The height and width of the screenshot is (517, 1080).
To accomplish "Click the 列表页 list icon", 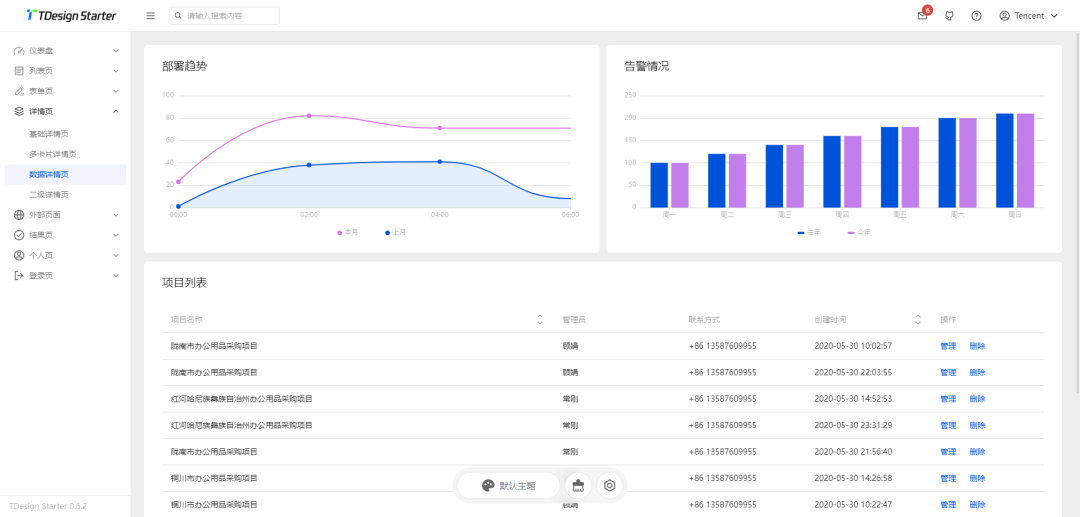I will point(19,71).
